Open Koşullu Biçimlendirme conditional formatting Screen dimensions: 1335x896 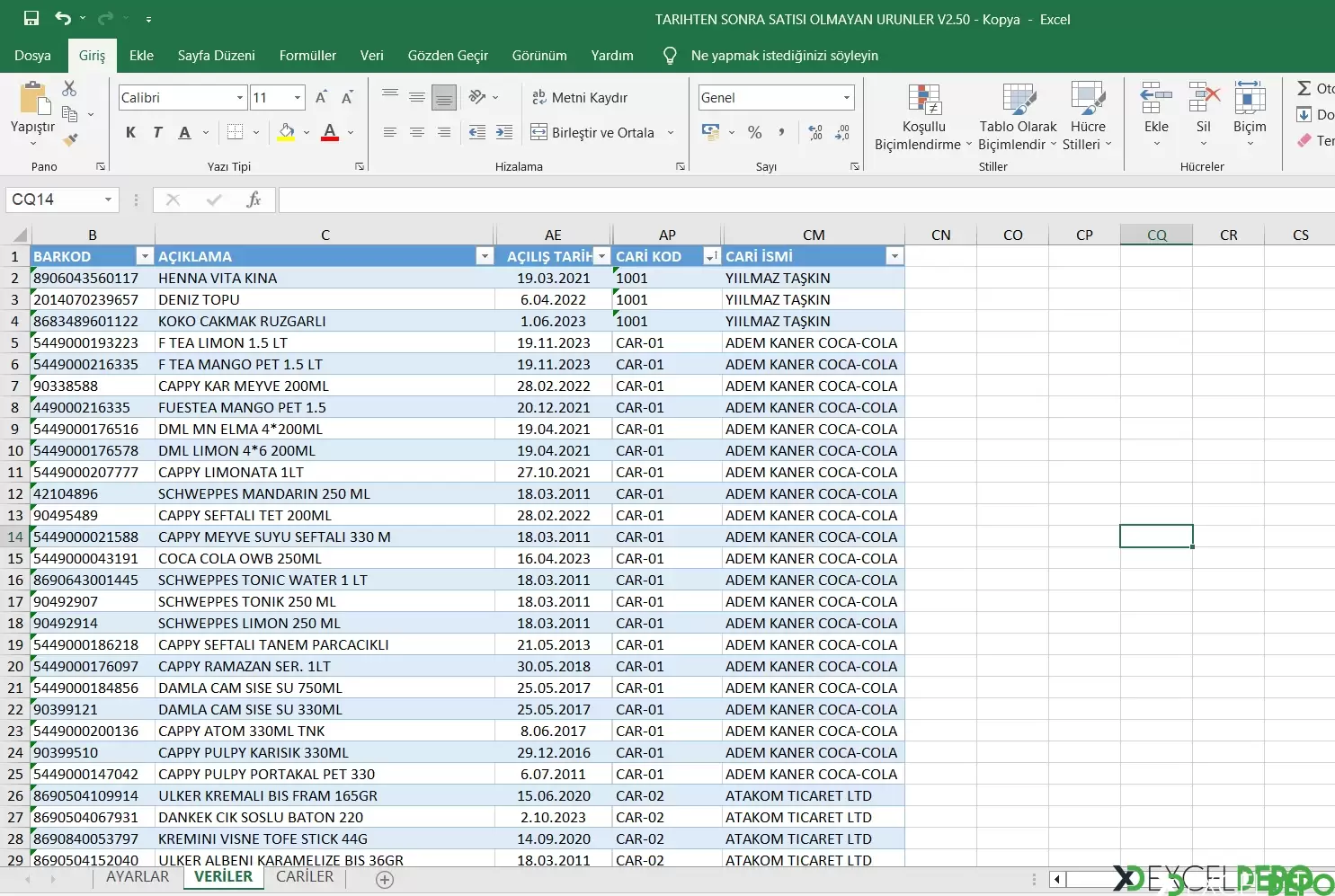point(924,118)
